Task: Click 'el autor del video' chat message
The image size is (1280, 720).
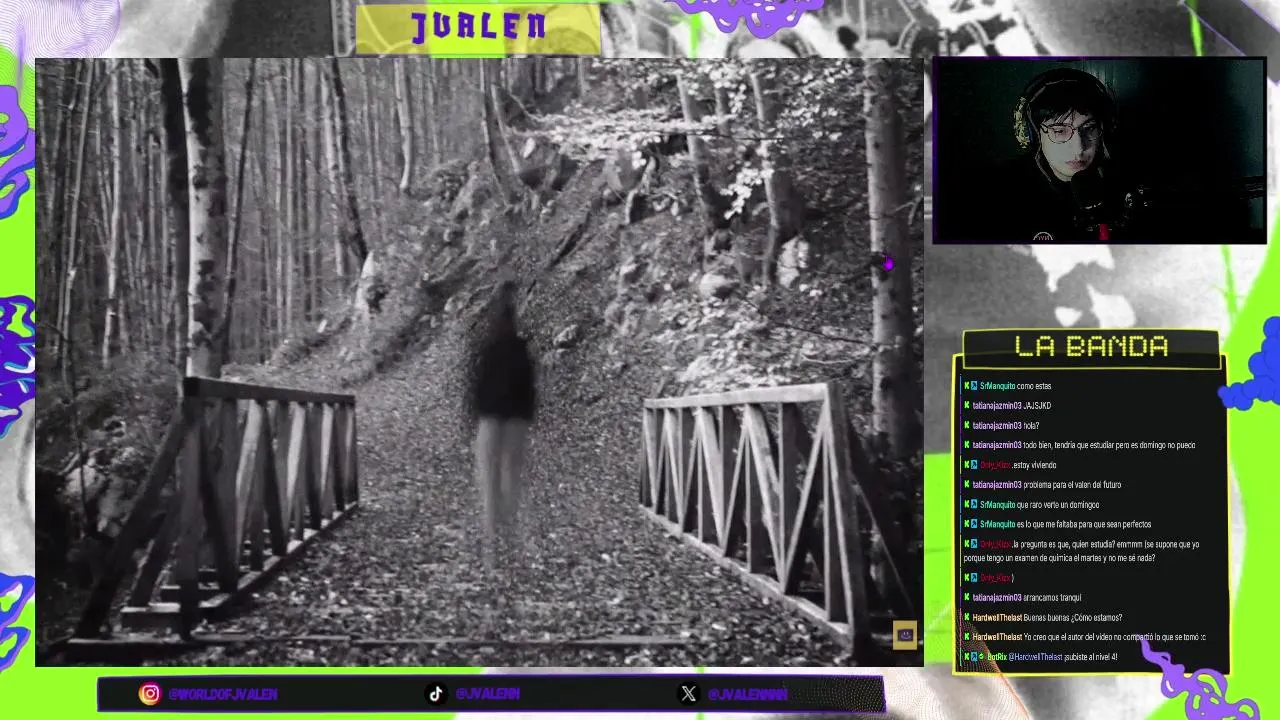Action: click(1085, 637)
